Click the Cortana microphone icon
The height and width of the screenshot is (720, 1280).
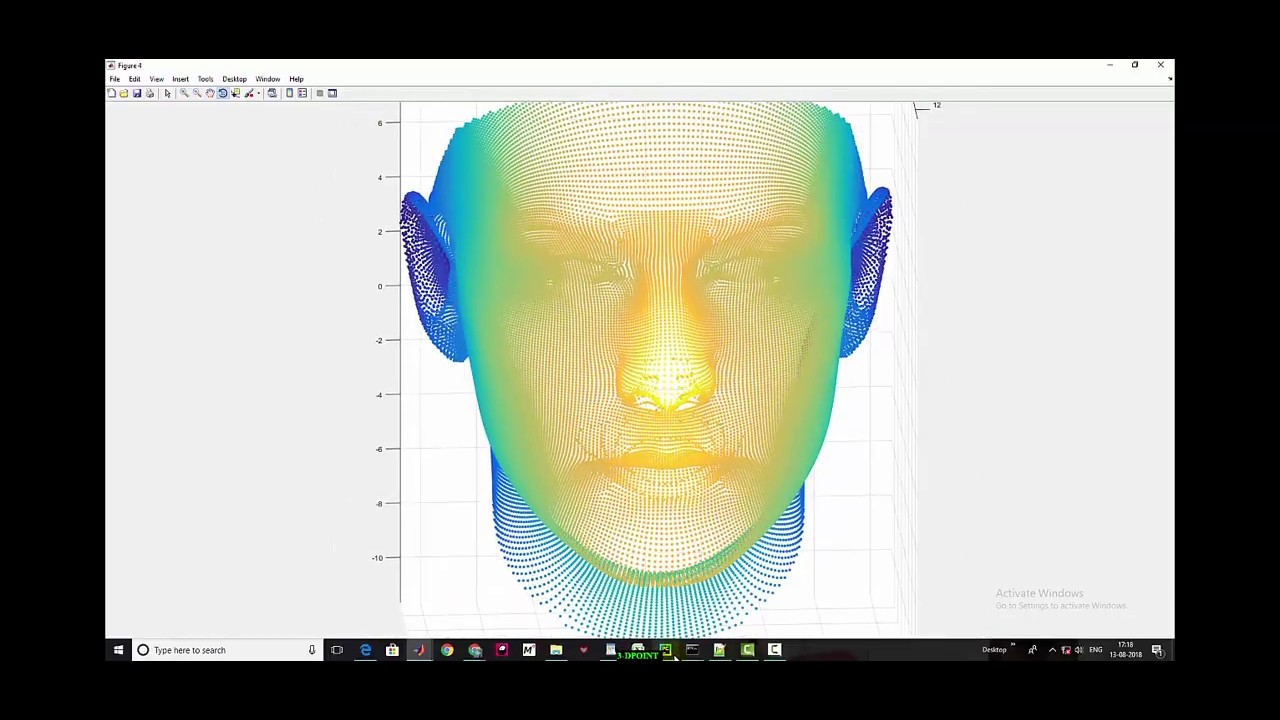312,650
